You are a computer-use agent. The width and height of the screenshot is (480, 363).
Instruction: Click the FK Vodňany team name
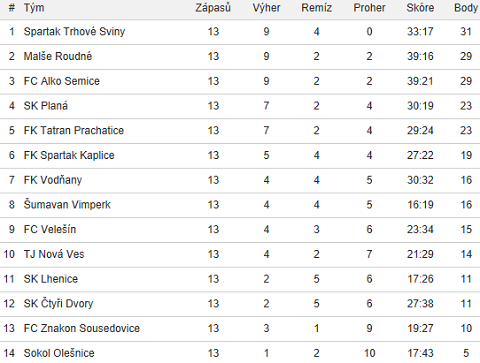pos(53,180)
